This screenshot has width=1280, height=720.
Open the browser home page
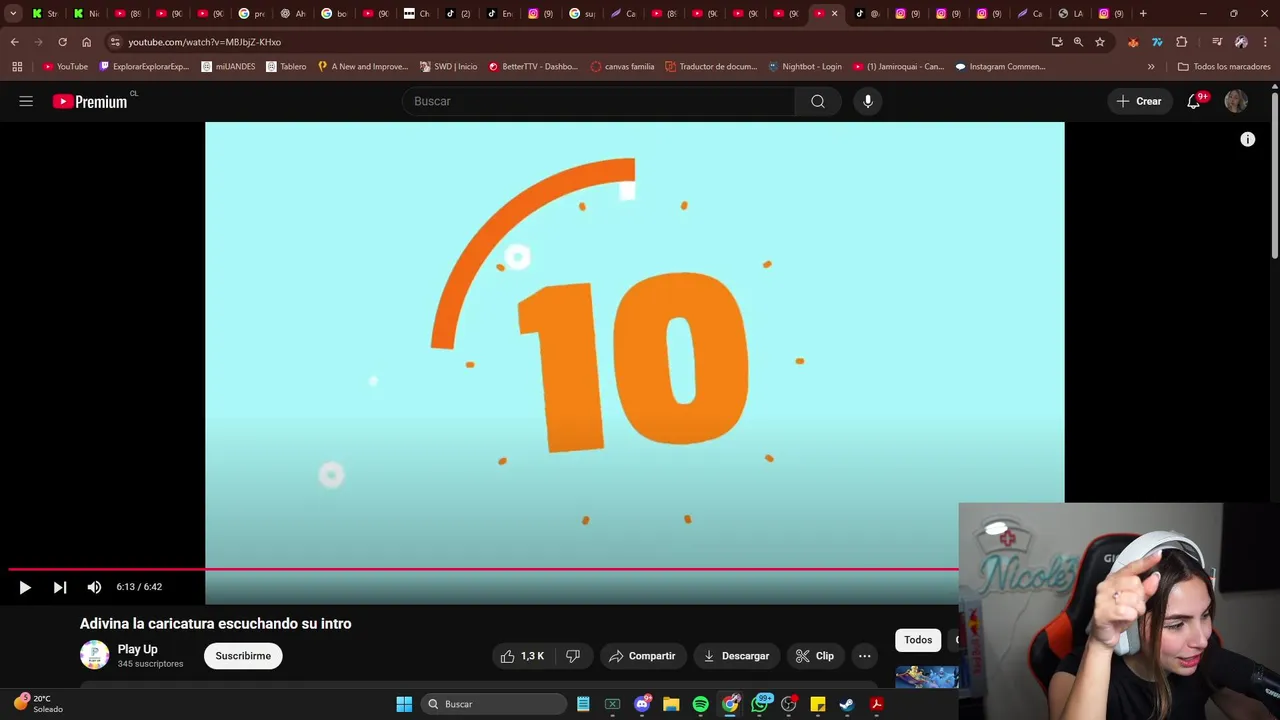pos(87,42)
